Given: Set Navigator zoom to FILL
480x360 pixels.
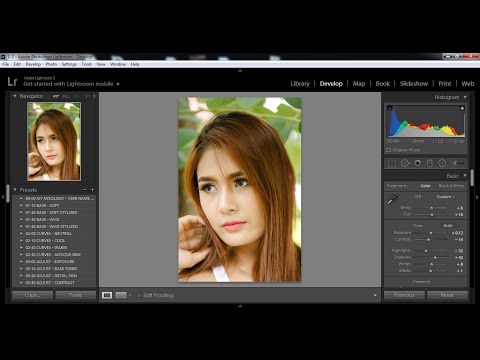Looking at the screenshot, I should 66,96.
